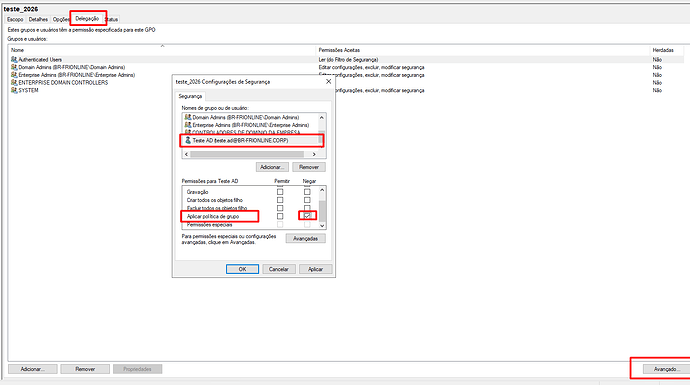Viewport: 690px width, 385px height.
Task: Click the horizontal scrollbar thumb in user list
Action: click(247, 154)
